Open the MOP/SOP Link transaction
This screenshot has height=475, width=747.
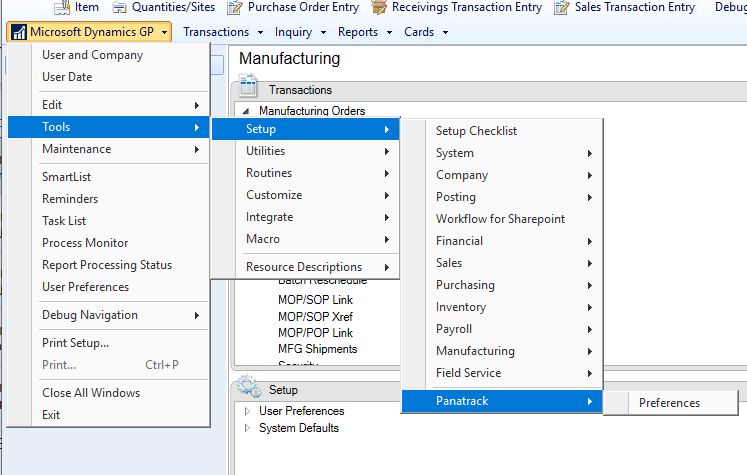pyautogui.click(x=315, y=300)
